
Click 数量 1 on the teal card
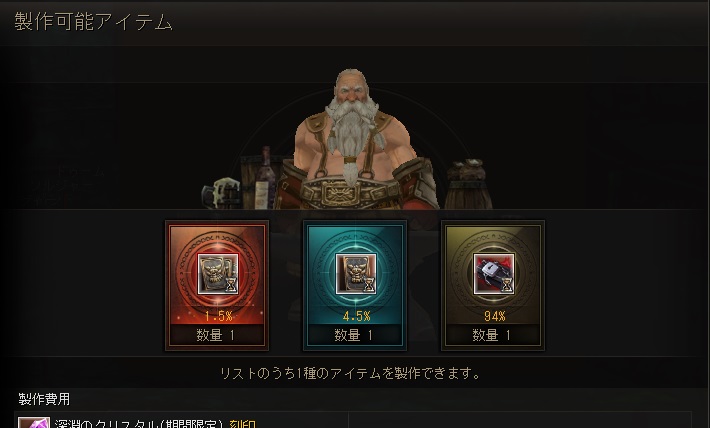(x=353, y=335)
